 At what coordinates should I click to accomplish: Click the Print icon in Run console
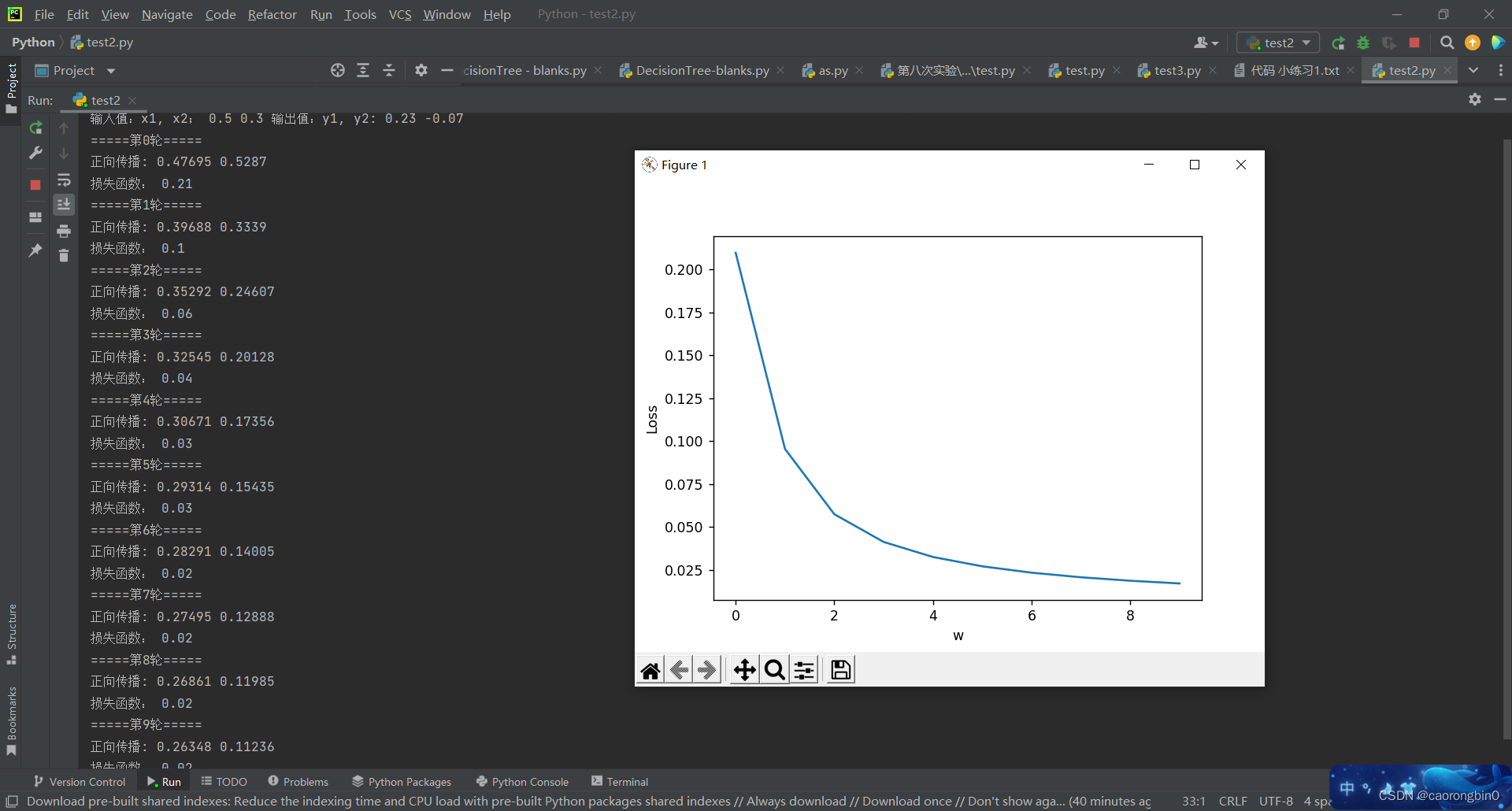coord(64,231)
